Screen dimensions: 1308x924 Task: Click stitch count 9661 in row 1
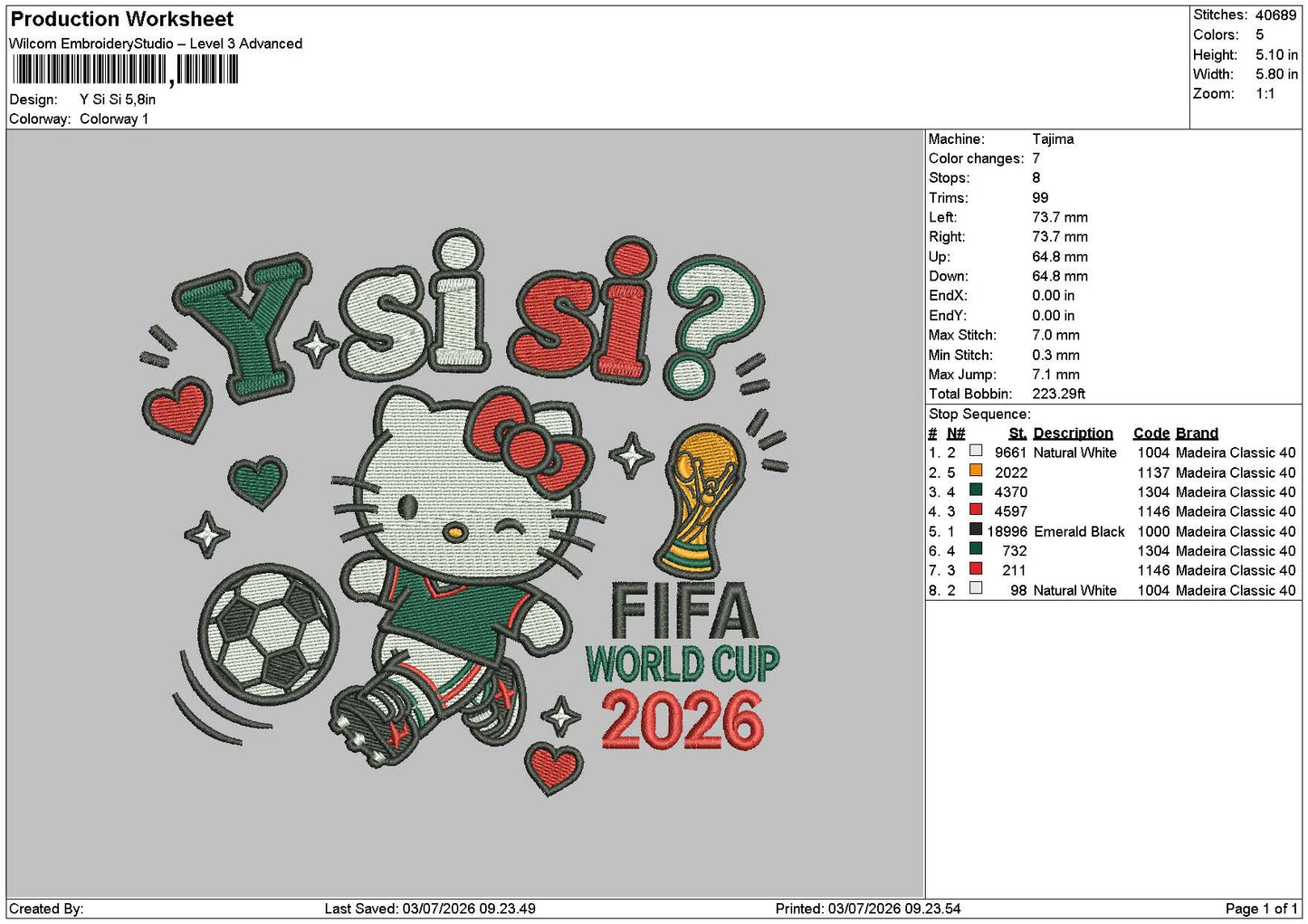1011,452
